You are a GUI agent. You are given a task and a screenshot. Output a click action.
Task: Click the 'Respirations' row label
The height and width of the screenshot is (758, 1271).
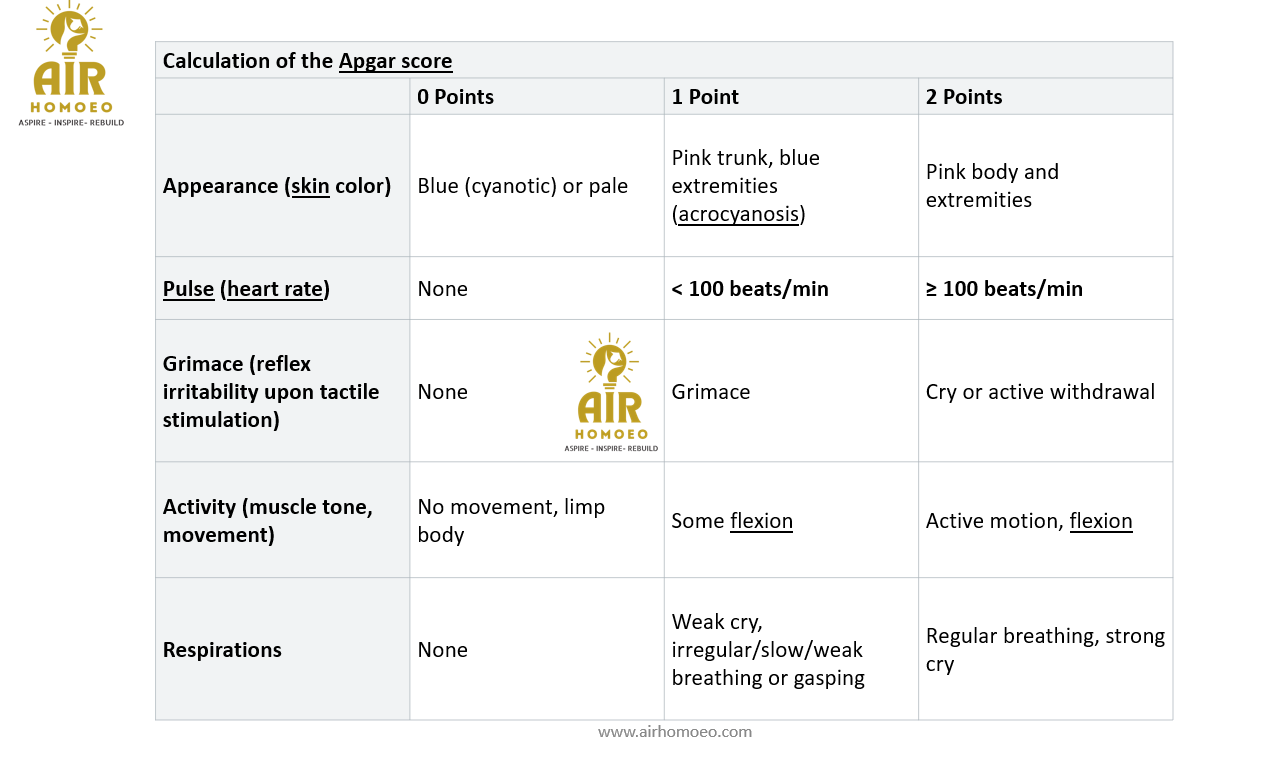(x=222, y=650)
